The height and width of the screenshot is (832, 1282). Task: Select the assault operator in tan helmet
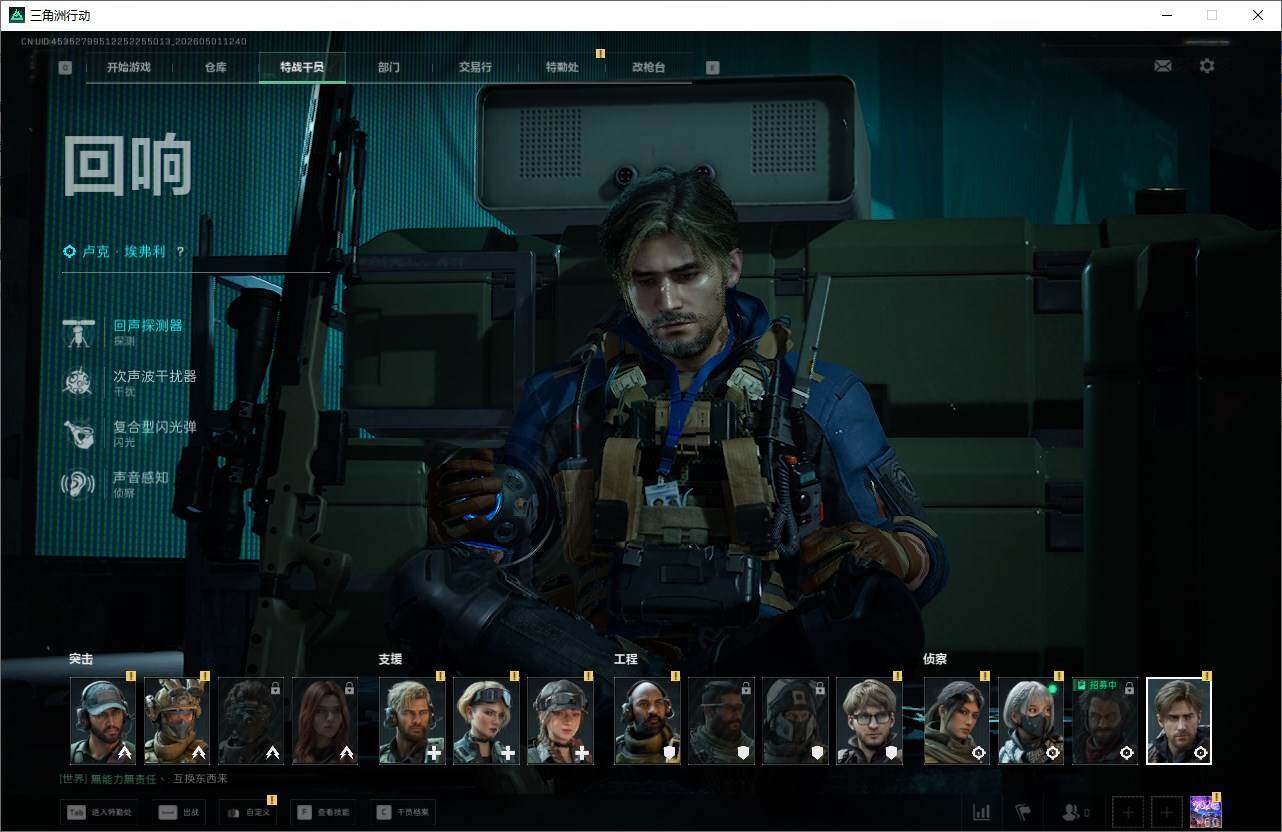(177, 721)
